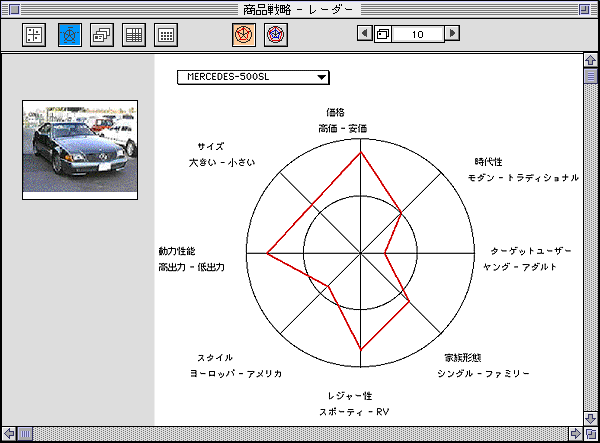Choose the single red radar chart mode
Viewport: 600px width, 443px height.
[x=244, y=35]
